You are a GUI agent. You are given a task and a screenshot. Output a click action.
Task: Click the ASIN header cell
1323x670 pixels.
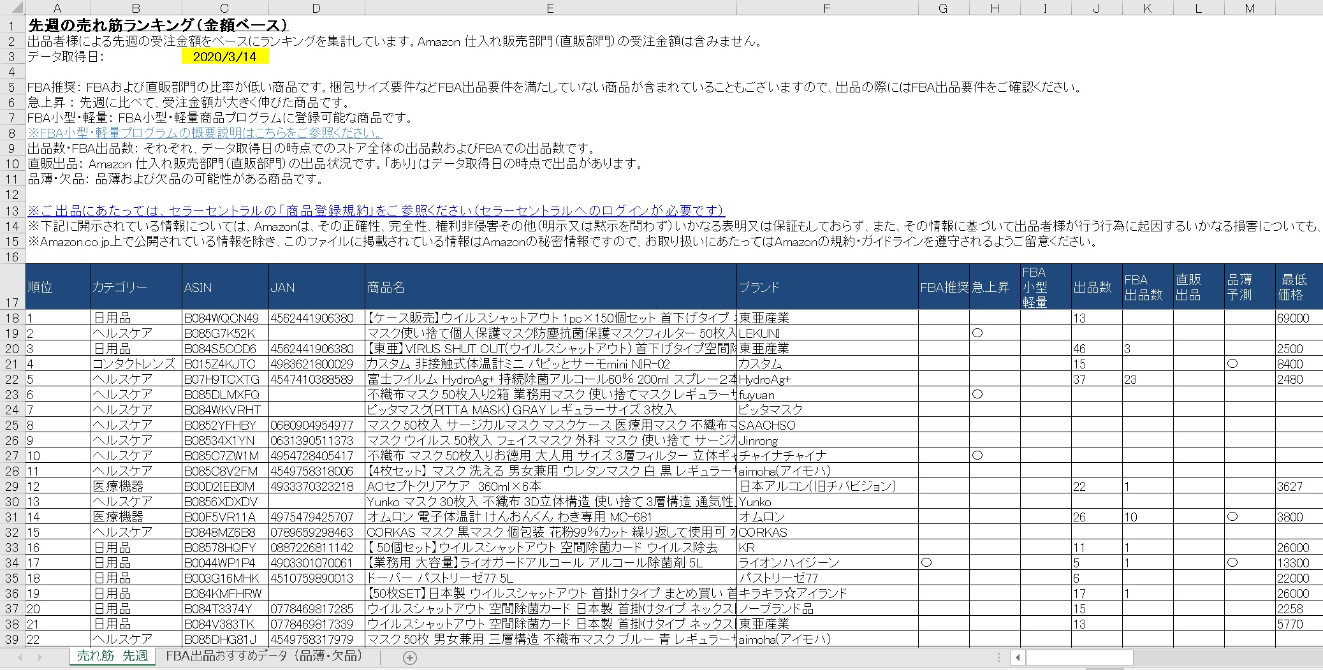(224, 287)
